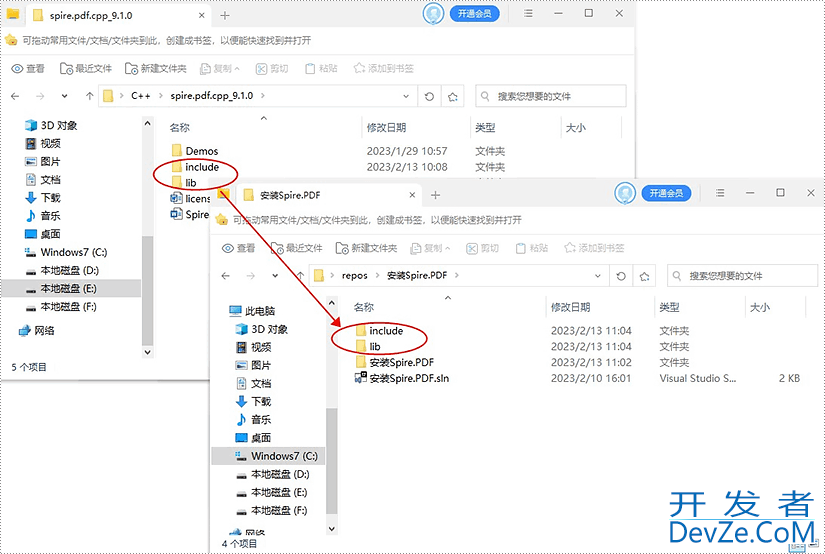Select 桌面 in front window sidebar
Screen dimensions: 825x554
coord(254,438)
